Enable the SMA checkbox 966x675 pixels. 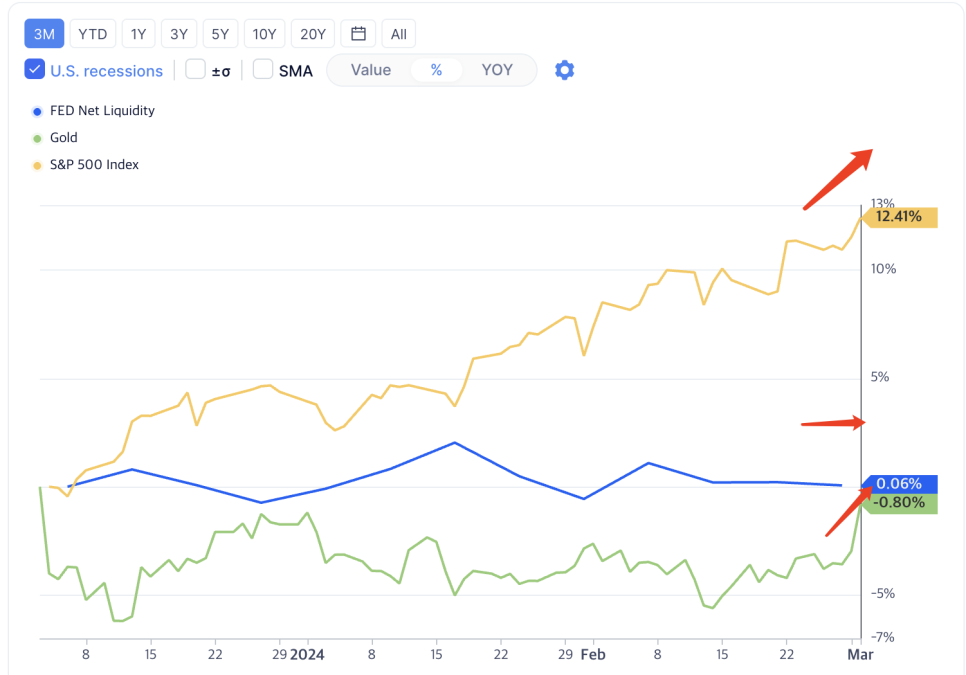click(263, 70)
